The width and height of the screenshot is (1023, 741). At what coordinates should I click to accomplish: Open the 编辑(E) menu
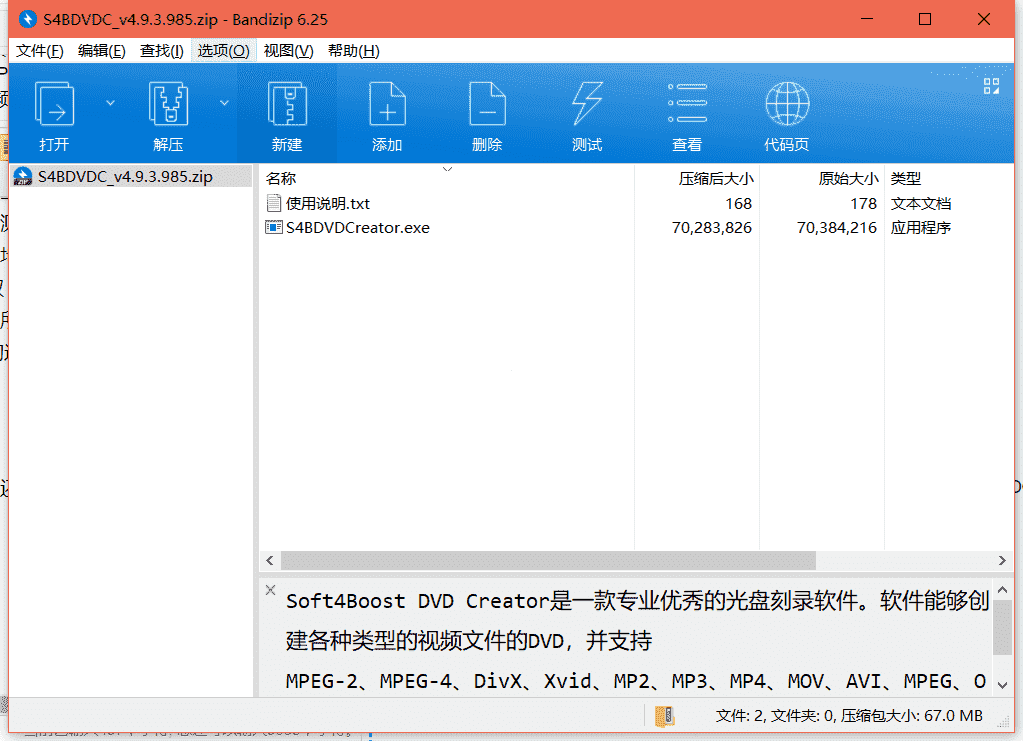102,51
